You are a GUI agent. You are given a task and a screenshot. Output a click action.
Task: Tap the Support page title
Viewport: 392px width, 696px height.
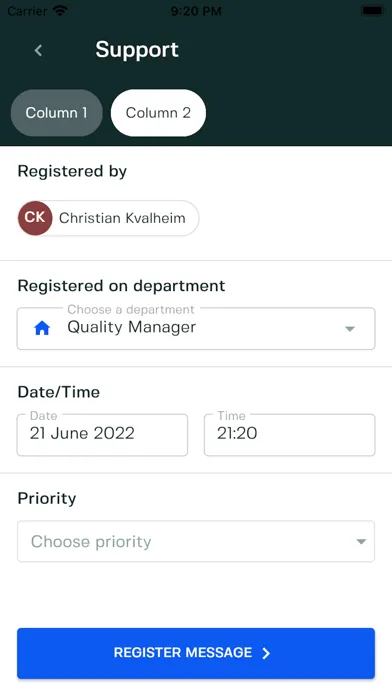click(x=137, y=50)
